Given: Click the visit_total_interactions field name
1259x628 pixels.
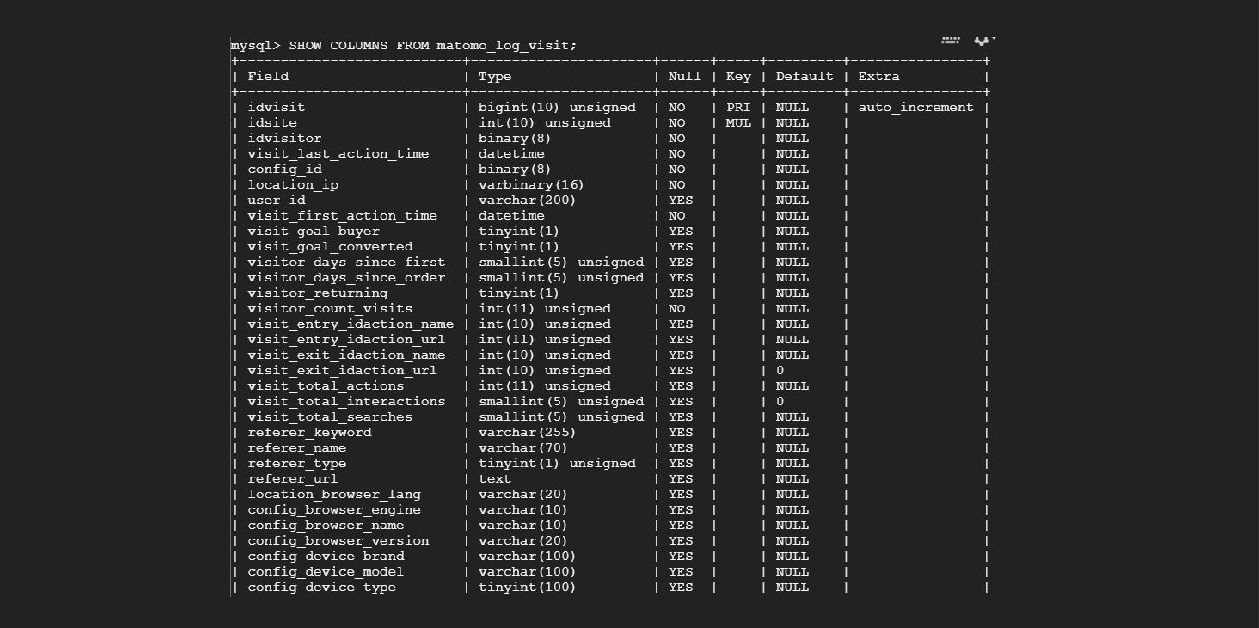Looking at the screenshot, I should click(x=346, y=401).
